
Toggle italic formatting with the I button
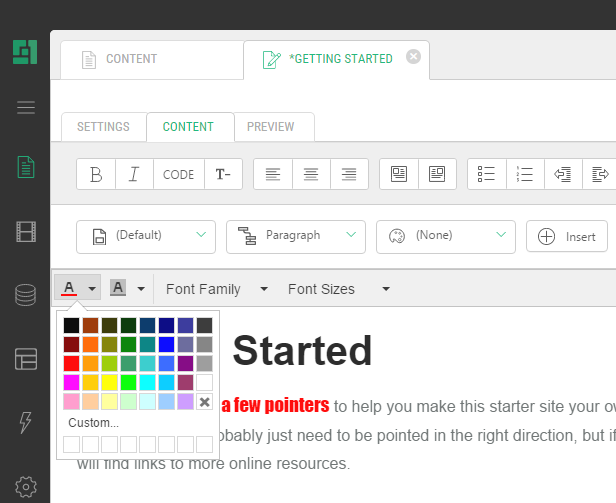(x=134, y=174)
